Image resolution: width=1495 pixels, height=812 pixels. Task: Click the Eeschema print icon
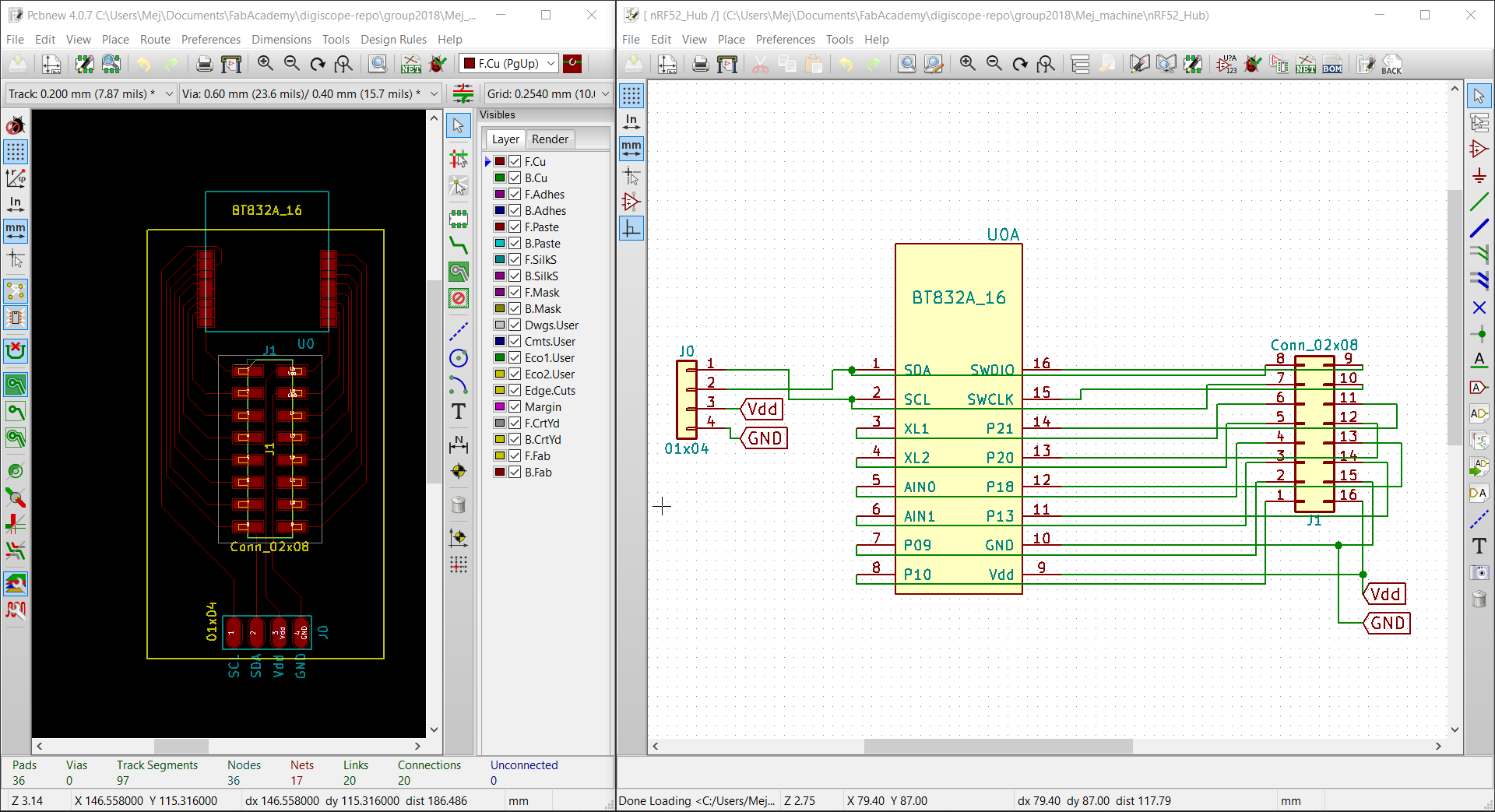pos(700,64)
